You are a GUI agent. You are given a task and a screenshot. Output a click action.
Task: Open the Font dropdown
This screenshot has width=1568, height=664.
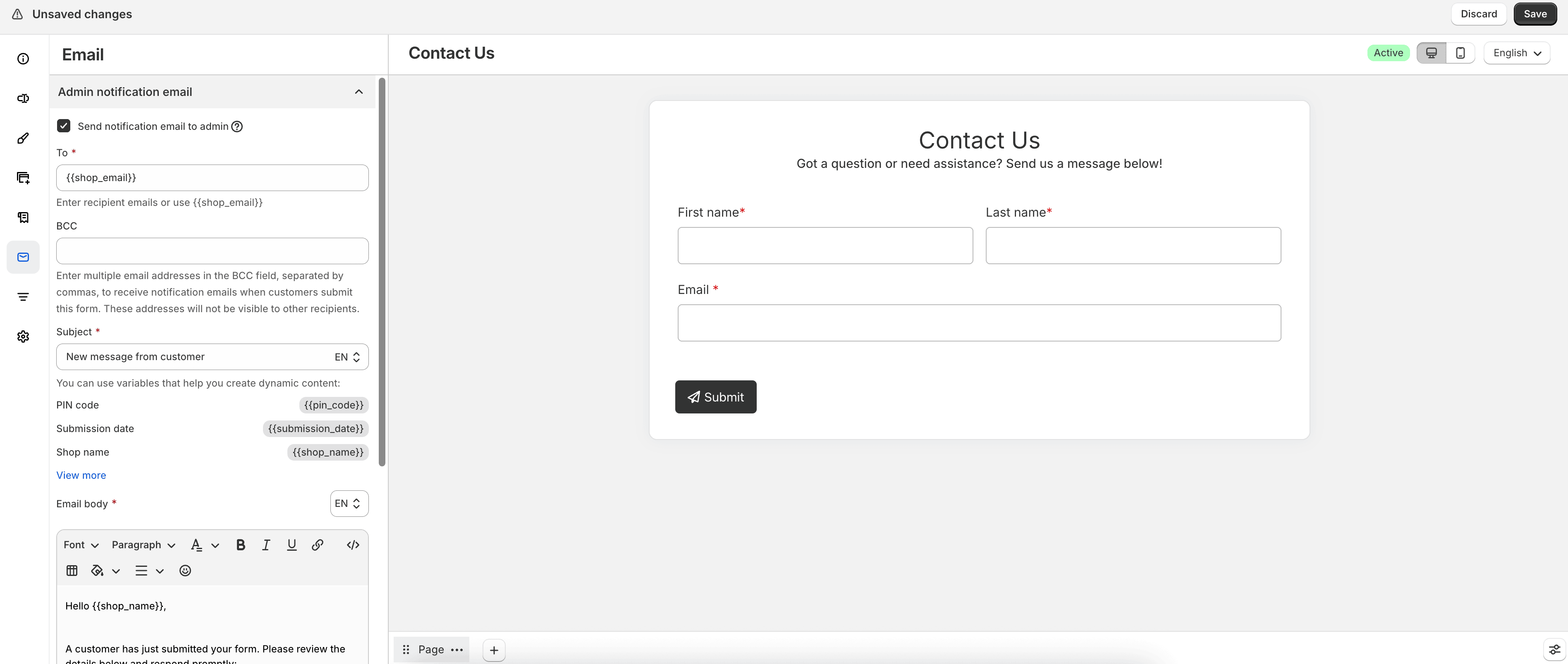81,545
